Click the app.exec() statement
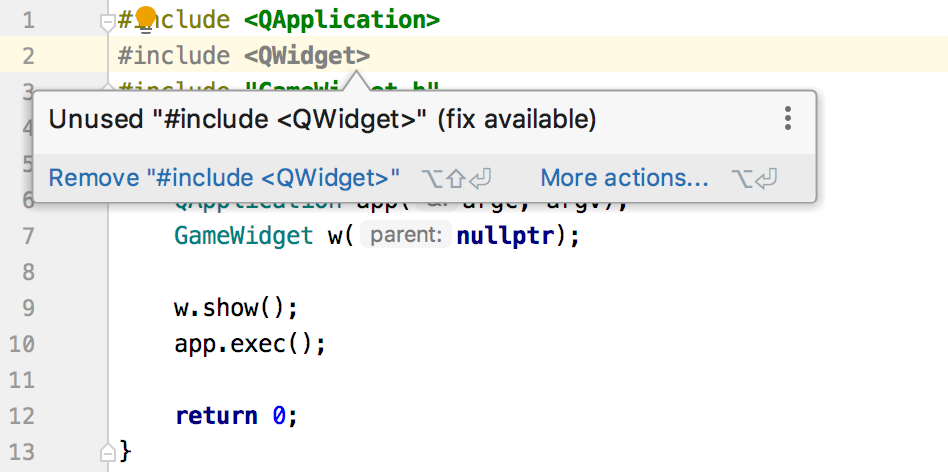948x472 pixels. (250, 344)
